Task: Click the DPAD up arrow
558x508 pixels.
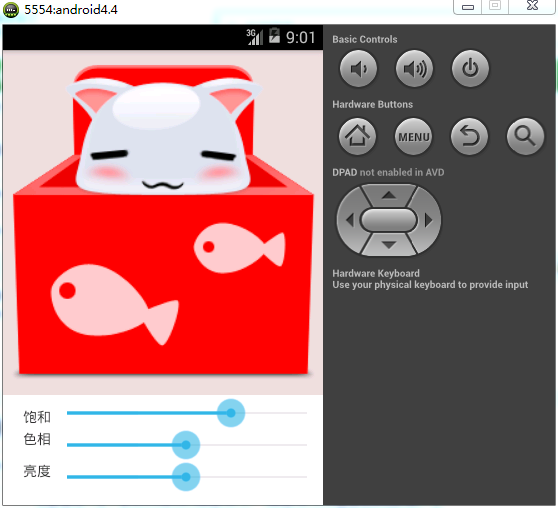Action: pyautogui.click(x=389, y=195)
